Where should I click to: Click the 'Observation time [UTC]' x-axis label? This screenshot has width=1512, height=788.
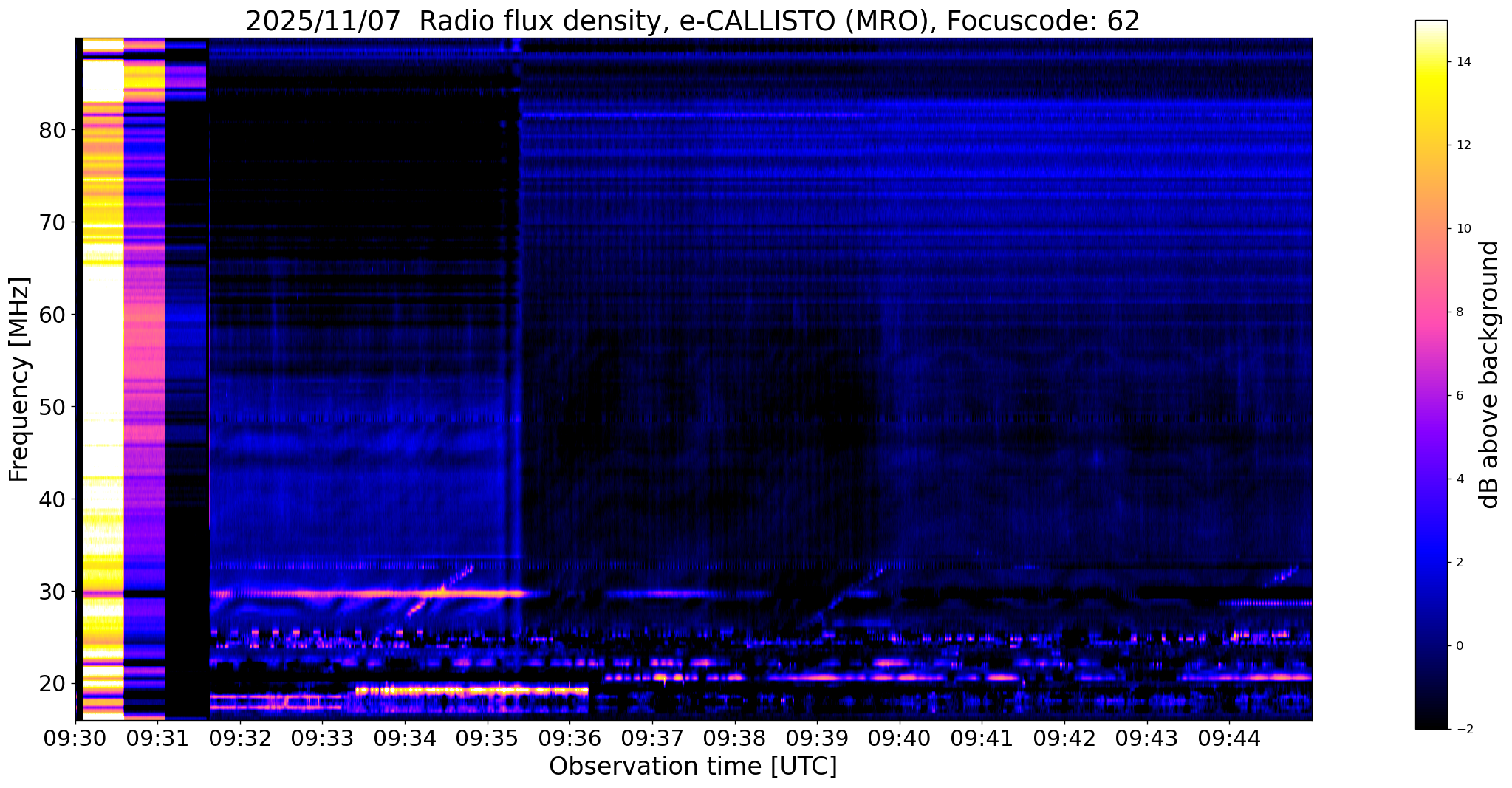pyautogui.click(x=693, y=767)
